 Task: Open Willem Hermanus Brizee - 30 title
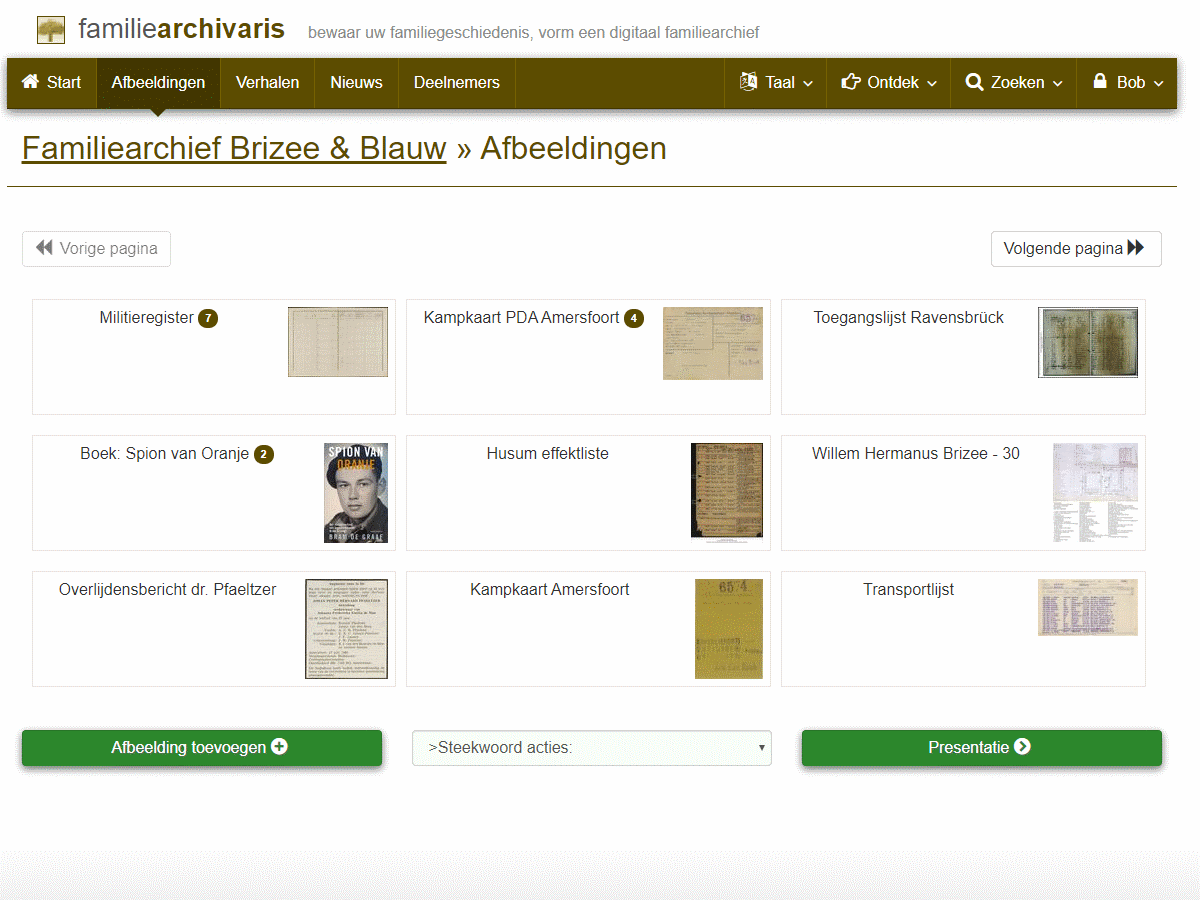(915, 453)
